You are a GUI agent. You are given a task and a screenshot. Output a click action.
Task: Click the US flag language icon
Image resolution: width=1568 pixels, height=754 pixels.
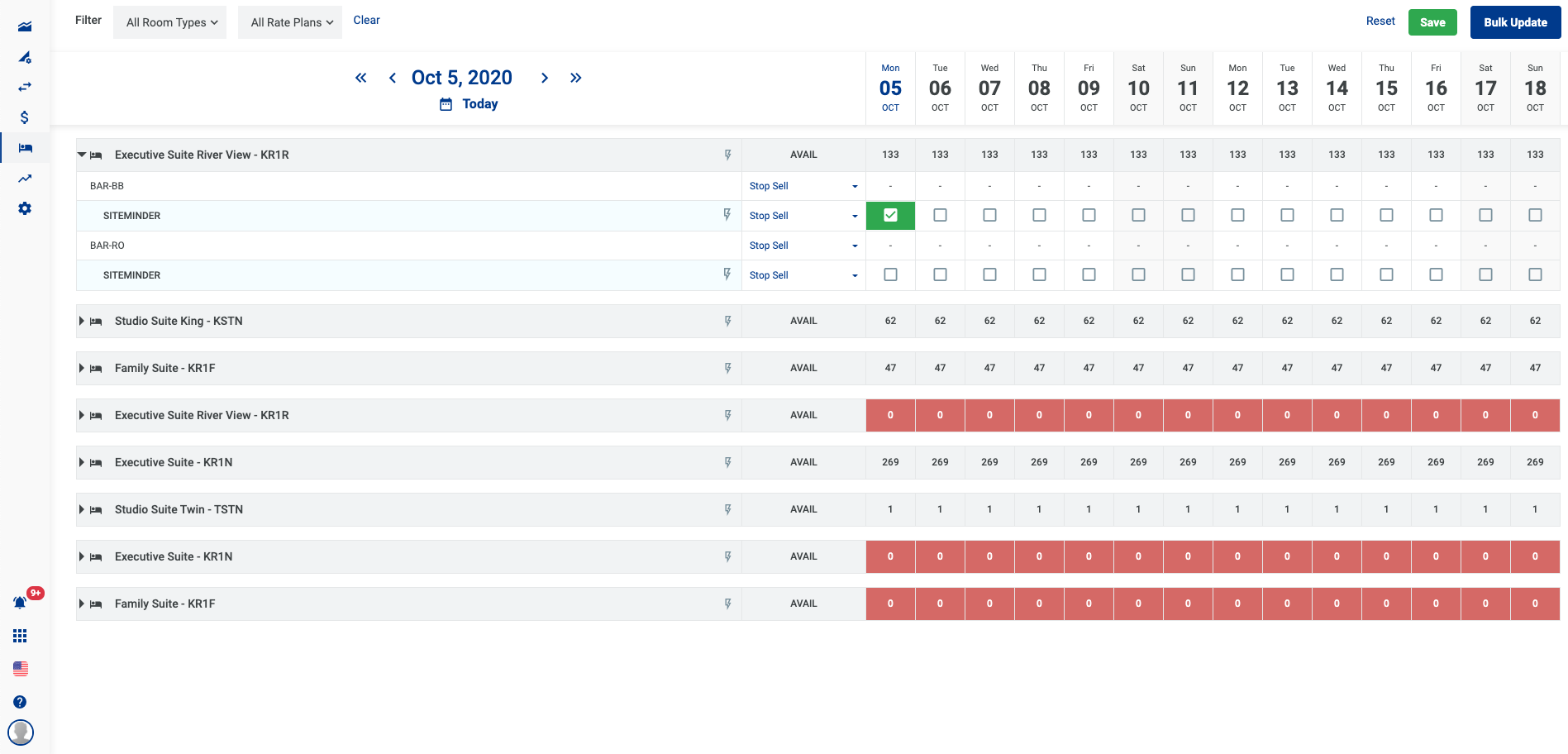click(21, 668)
